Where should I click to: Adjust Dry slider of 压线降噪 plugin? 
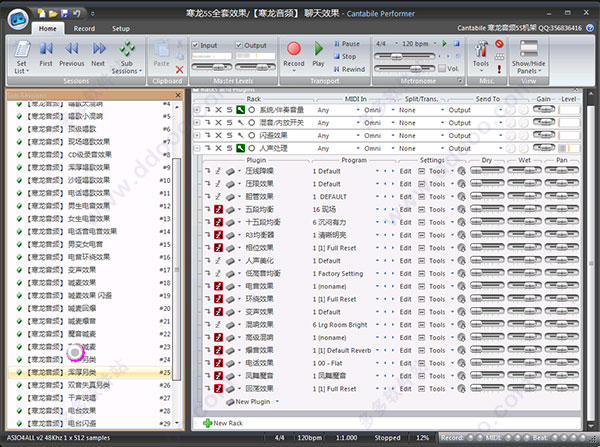487,171
